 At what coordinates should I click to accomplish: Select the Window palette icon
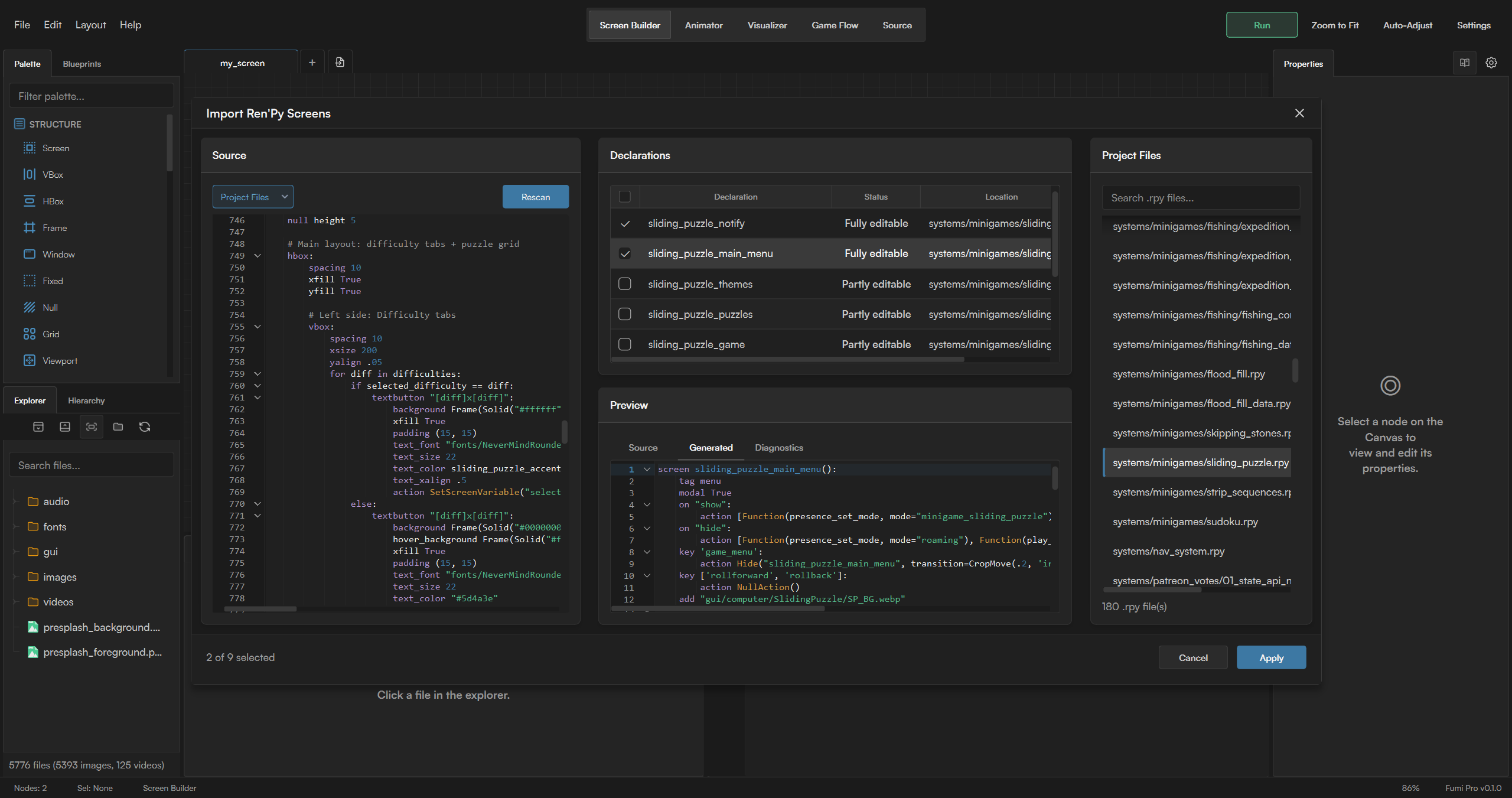(x=30, y=255)
